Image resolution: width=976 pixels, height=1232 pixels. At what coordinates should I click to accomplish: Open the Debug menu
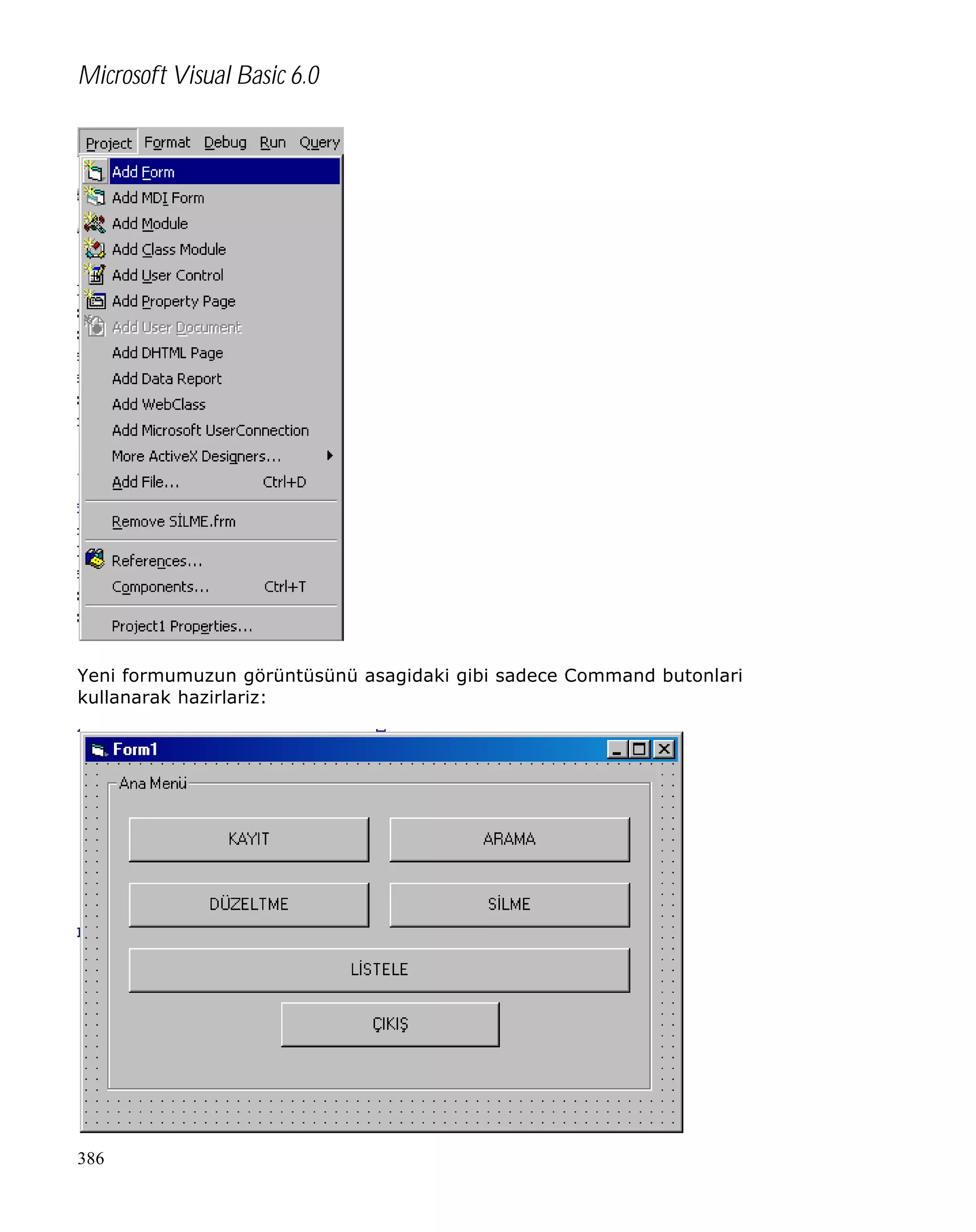(x=225, y=142)
